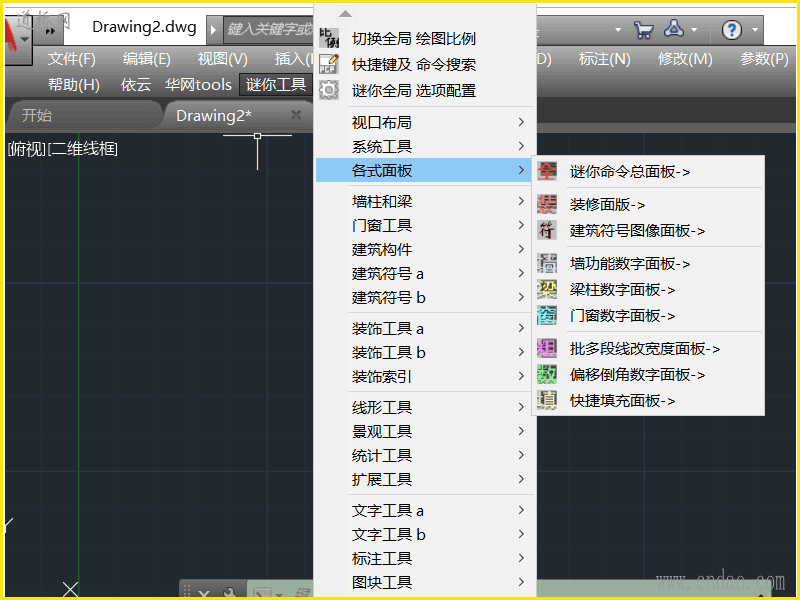Expand the 视口布局 submenu

click(521, 122)
